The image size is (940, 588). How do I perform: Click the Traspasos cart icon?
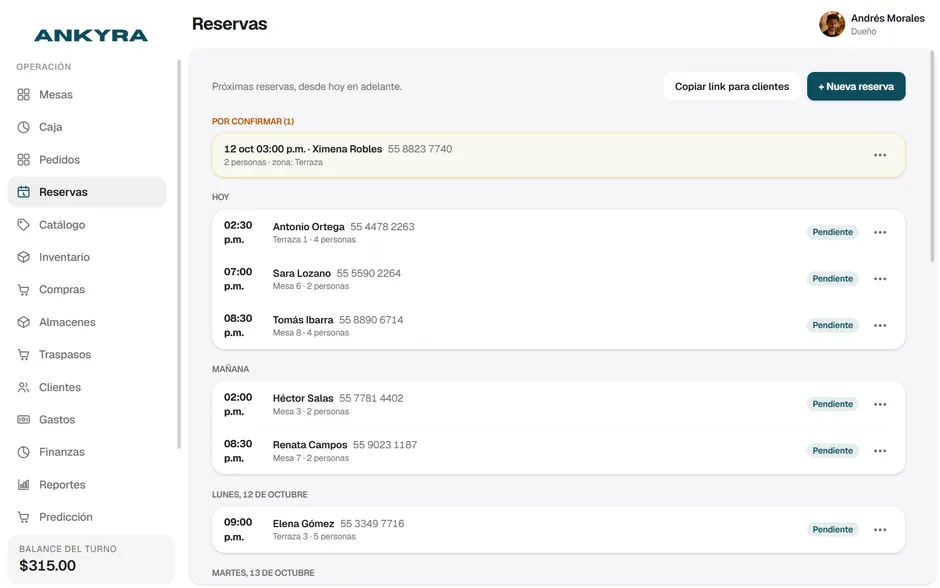(x=23, y=355)
